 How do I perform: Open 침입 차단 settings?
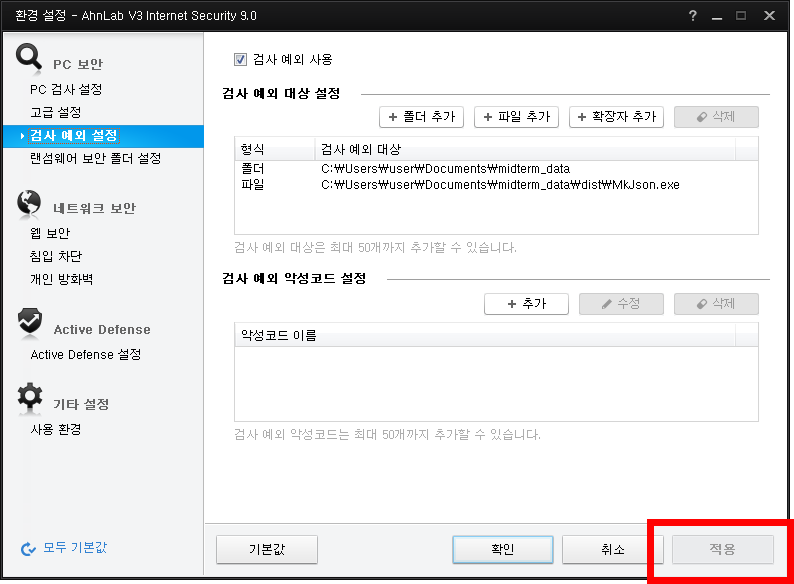coord(56,256)
